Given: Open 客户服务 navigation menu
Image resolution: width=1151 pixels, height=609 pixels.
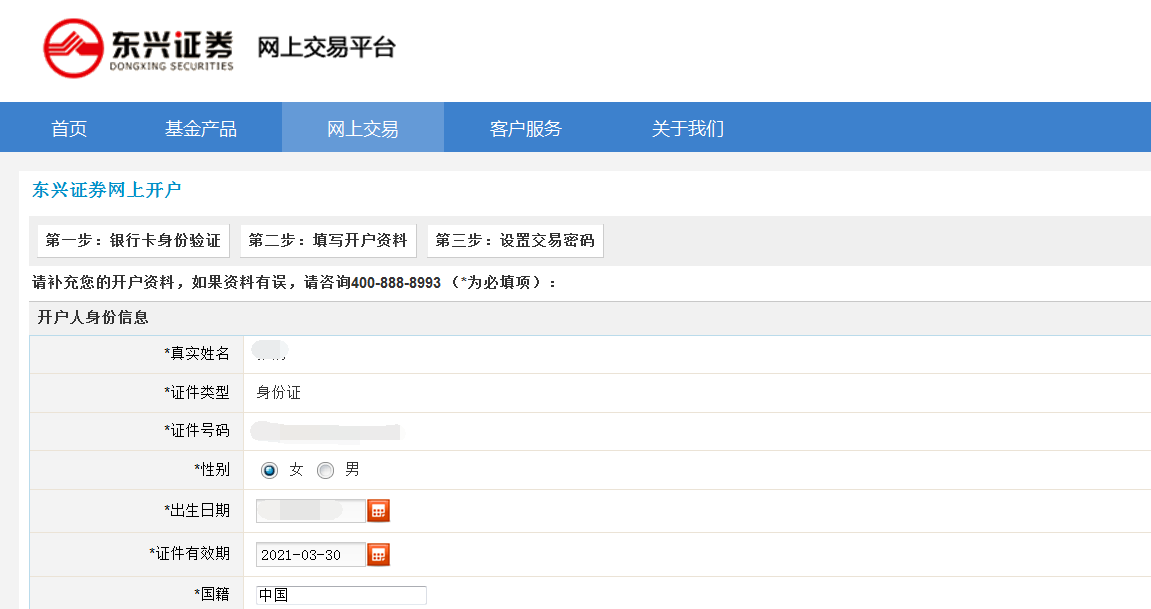Looking at the screenshot, I should point(526,128).
